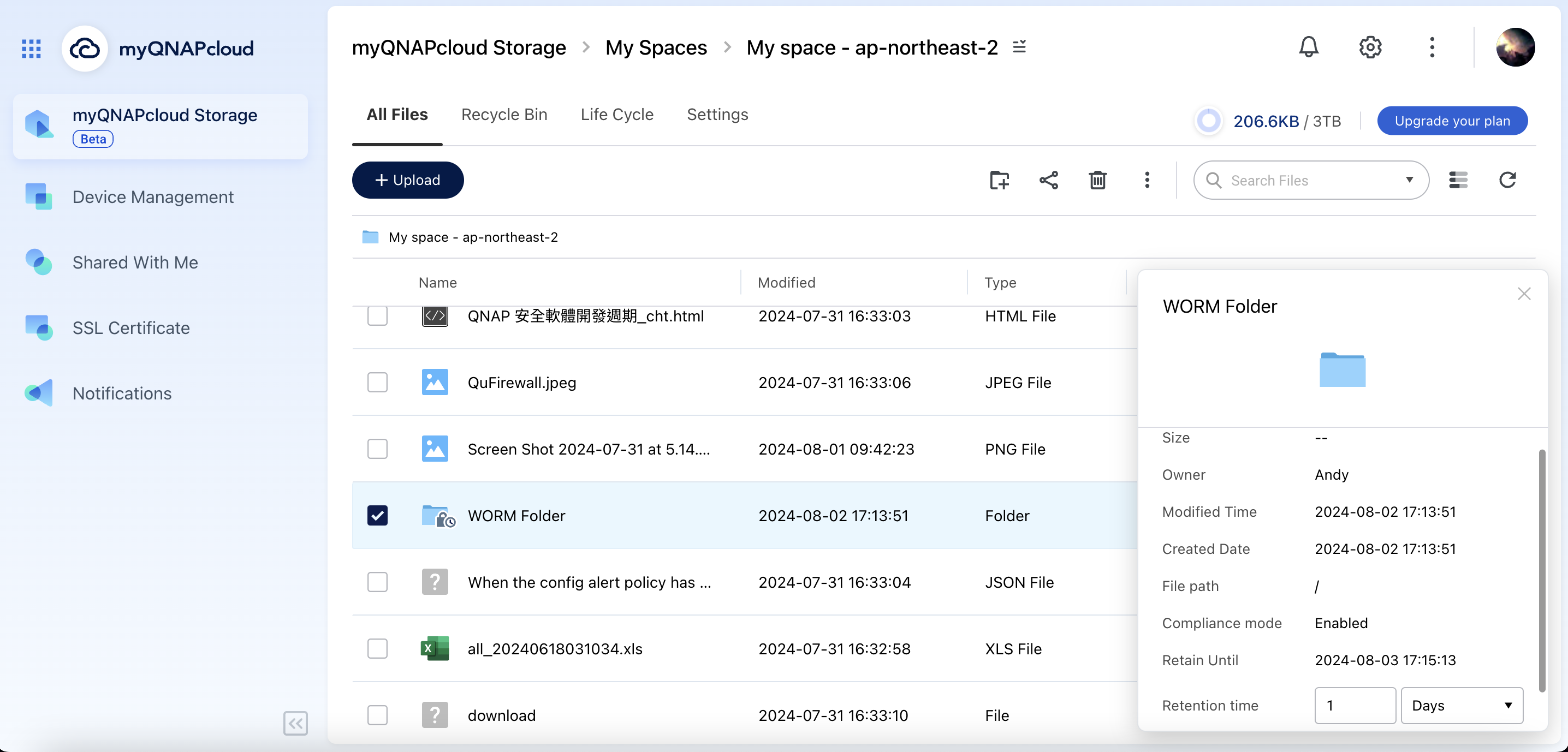The image size is (1568, 752).
Task: Click Upgrade your plan button
Action: point(1452,121)
